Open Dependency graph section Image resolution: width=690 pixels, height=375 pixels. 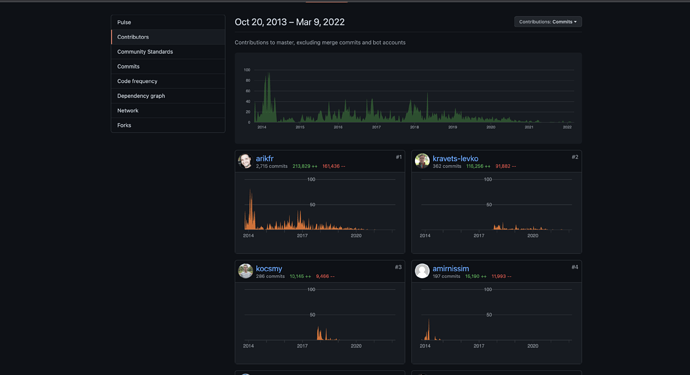(168, 96)
